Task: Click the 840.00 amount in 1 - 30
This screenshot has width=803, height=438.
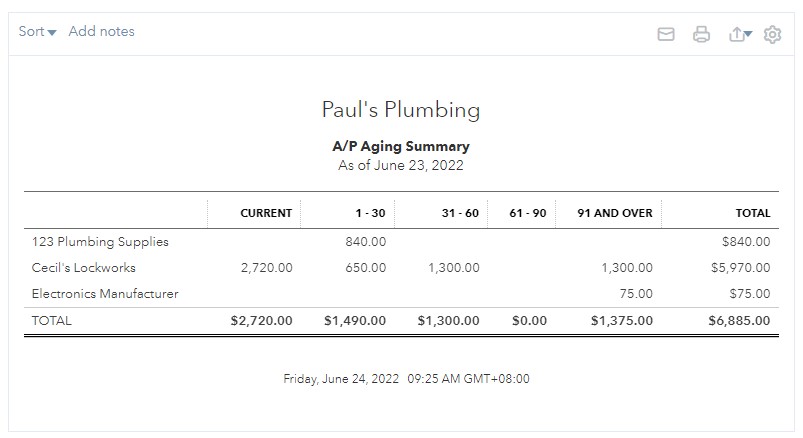Action: pos(366,242)
